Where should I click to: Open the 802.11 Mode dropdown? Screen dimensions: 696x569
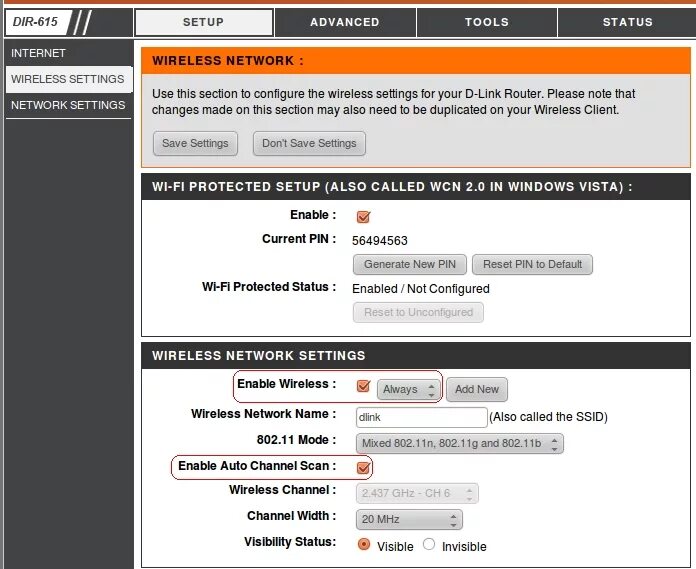(x=459, y=443)
